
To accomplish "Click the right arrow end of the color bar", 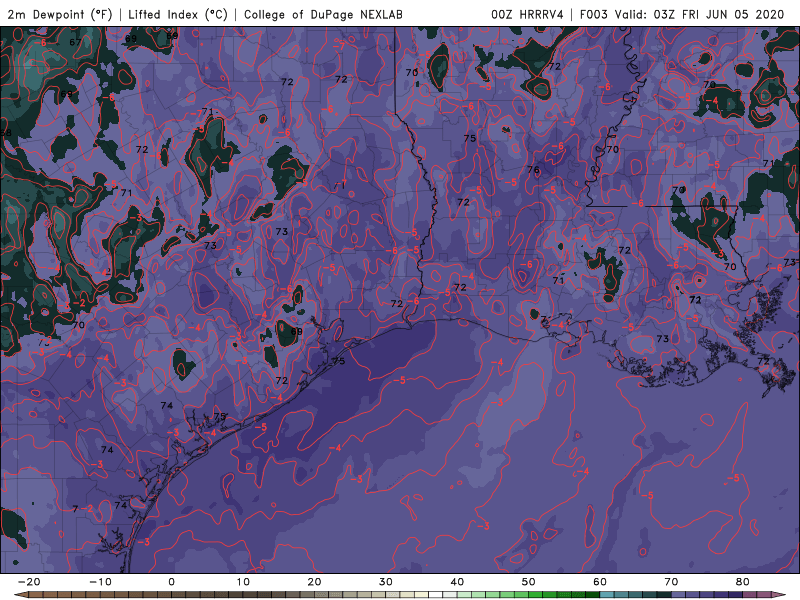I will click(x=779, y=595).
